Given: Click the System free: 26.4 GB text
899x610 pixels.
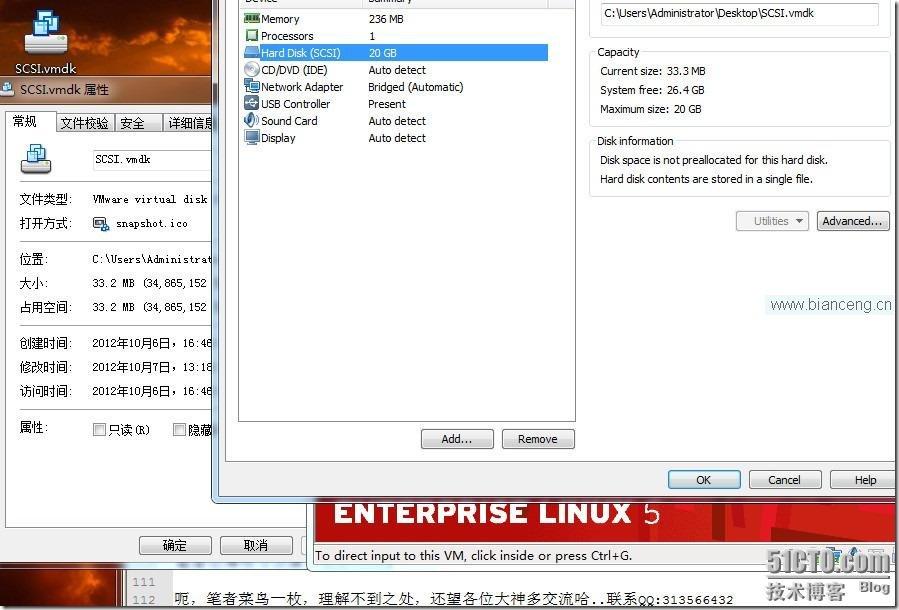Looking at the screenshot, I should click(x=652, y=90).
